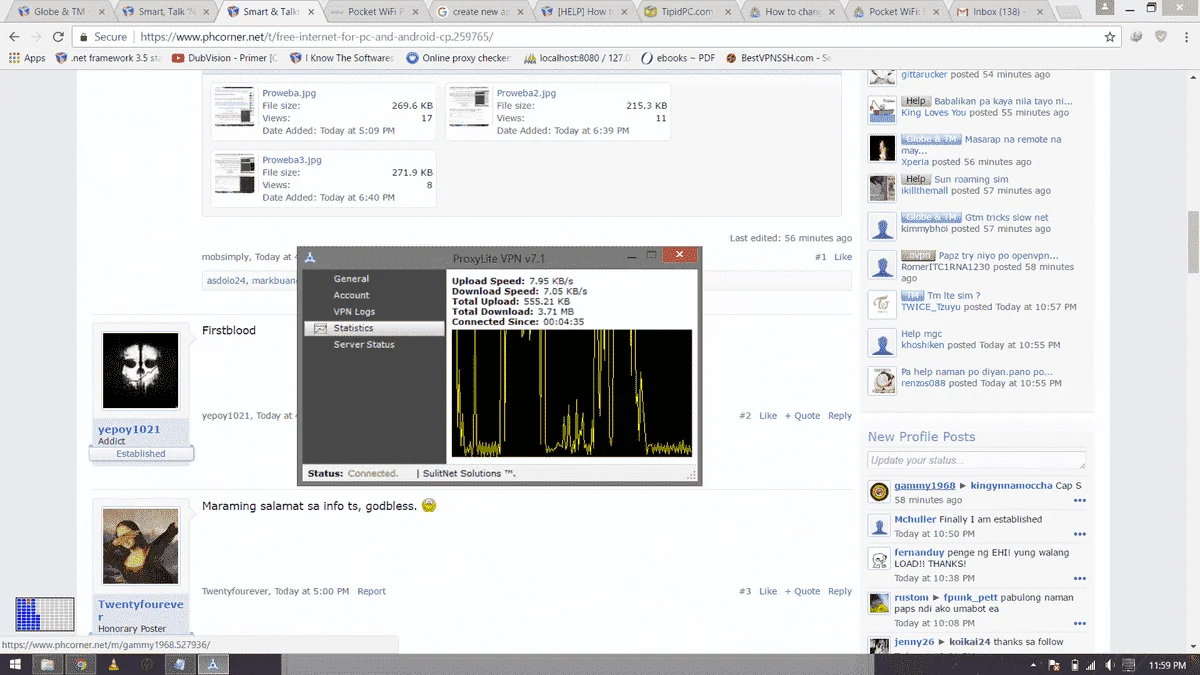Open the Apps bookmarks shortcut
Screen dimensions: 1200x675
(27, 58)
